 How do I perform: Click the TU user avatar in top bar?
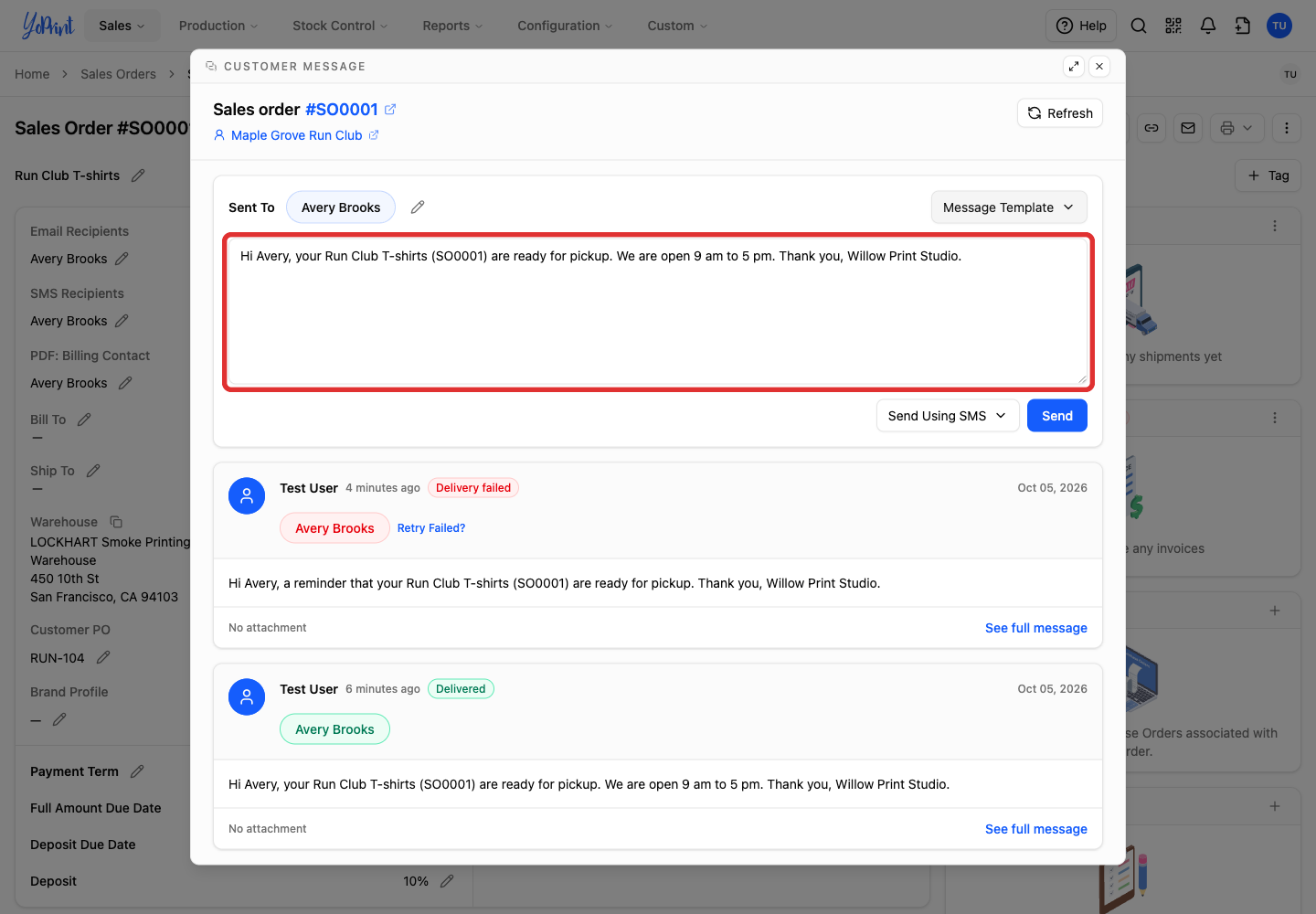[x=1279, y=26]
